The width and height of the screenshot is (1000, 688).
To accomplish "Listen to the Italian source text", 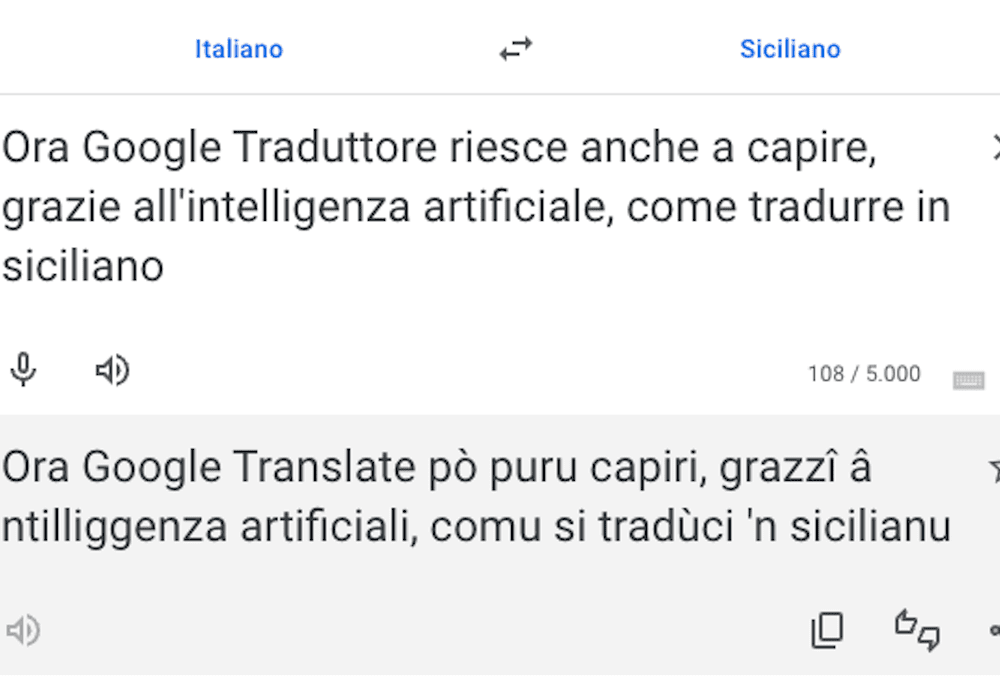I will click(x=112, y=370).
